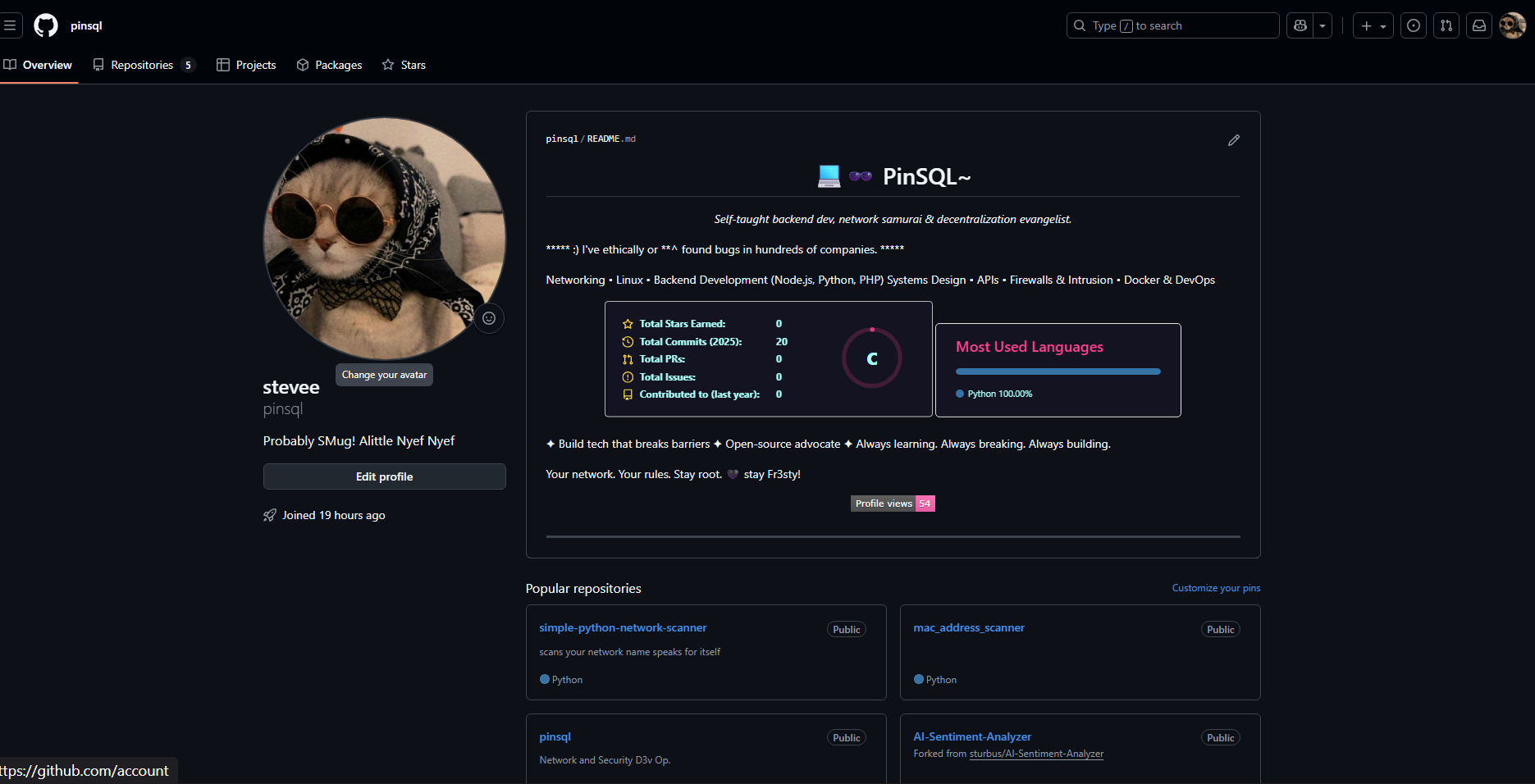Viewport: 1535px width, 784px height.
Task: Open the mac_address_scanner repository
Action: (x=969, y=627)
